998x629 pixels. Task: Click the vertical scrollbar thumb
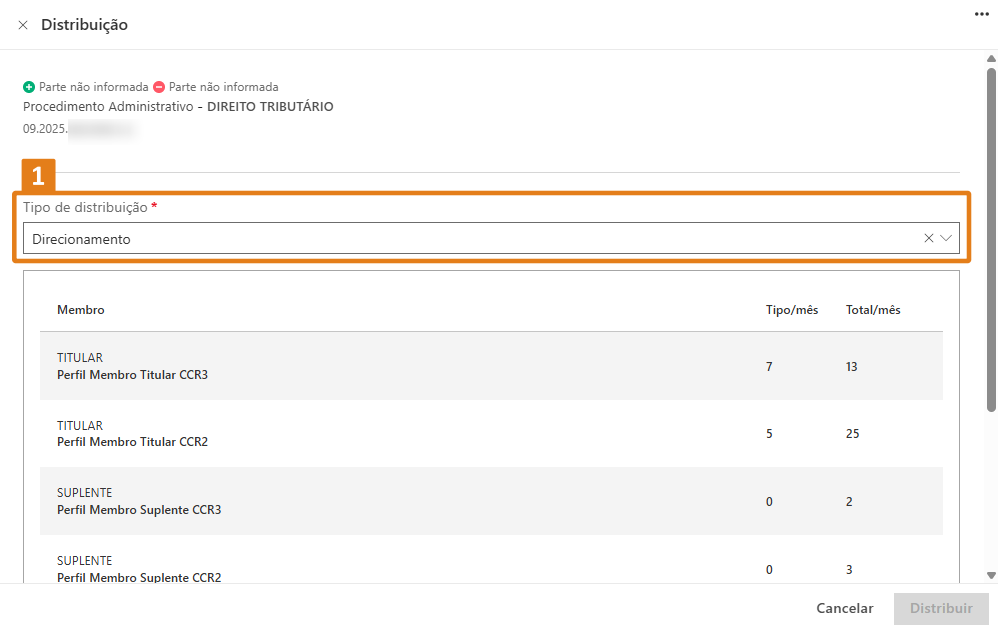[x=991, y=240]
